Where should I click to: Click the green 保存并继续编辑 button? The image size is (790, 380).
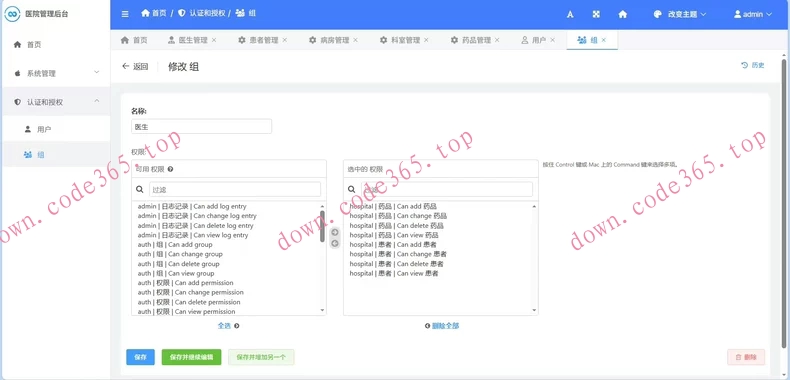[191, 357]
